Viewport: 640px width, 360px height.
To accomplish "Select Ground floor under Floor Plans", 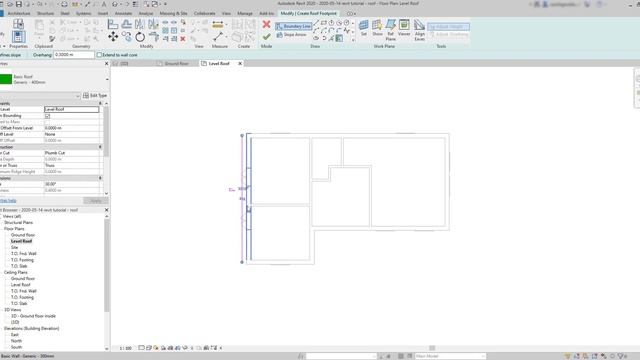I will [x=23, y=235].
